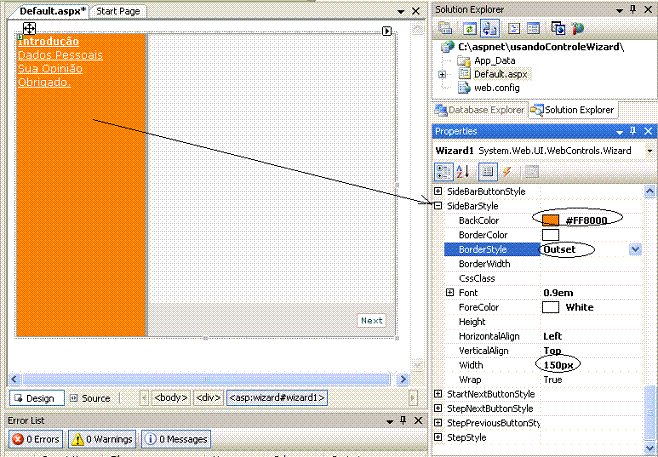This screenshot has width=658, height=457.
Task: Click the View Code toolbar icon
Action: (x=514, y=28)
